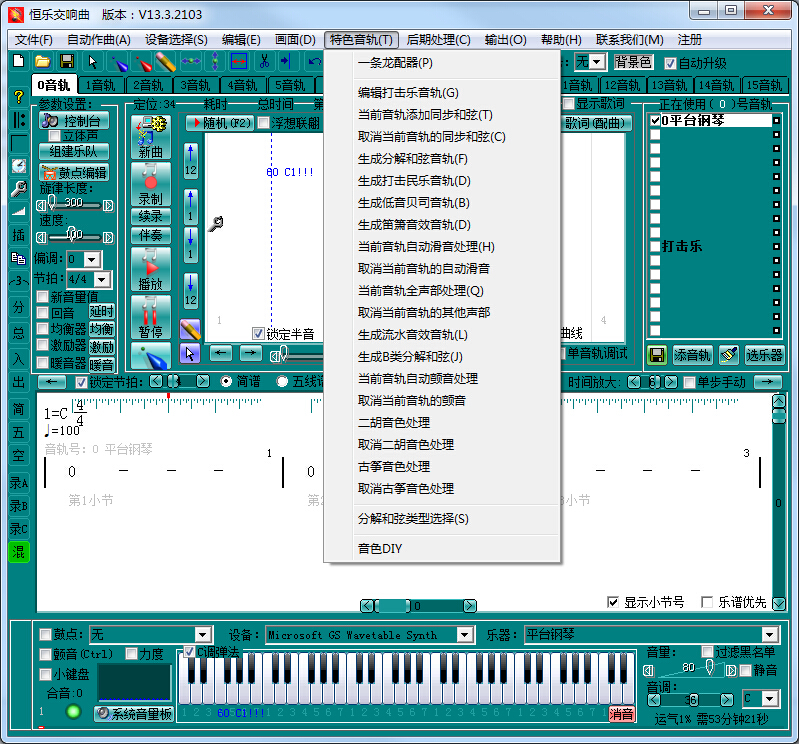The height and width of the screenshot is (744, 799).
Task: Click the transpose up 12 arrow button
Action: point(191,161)
